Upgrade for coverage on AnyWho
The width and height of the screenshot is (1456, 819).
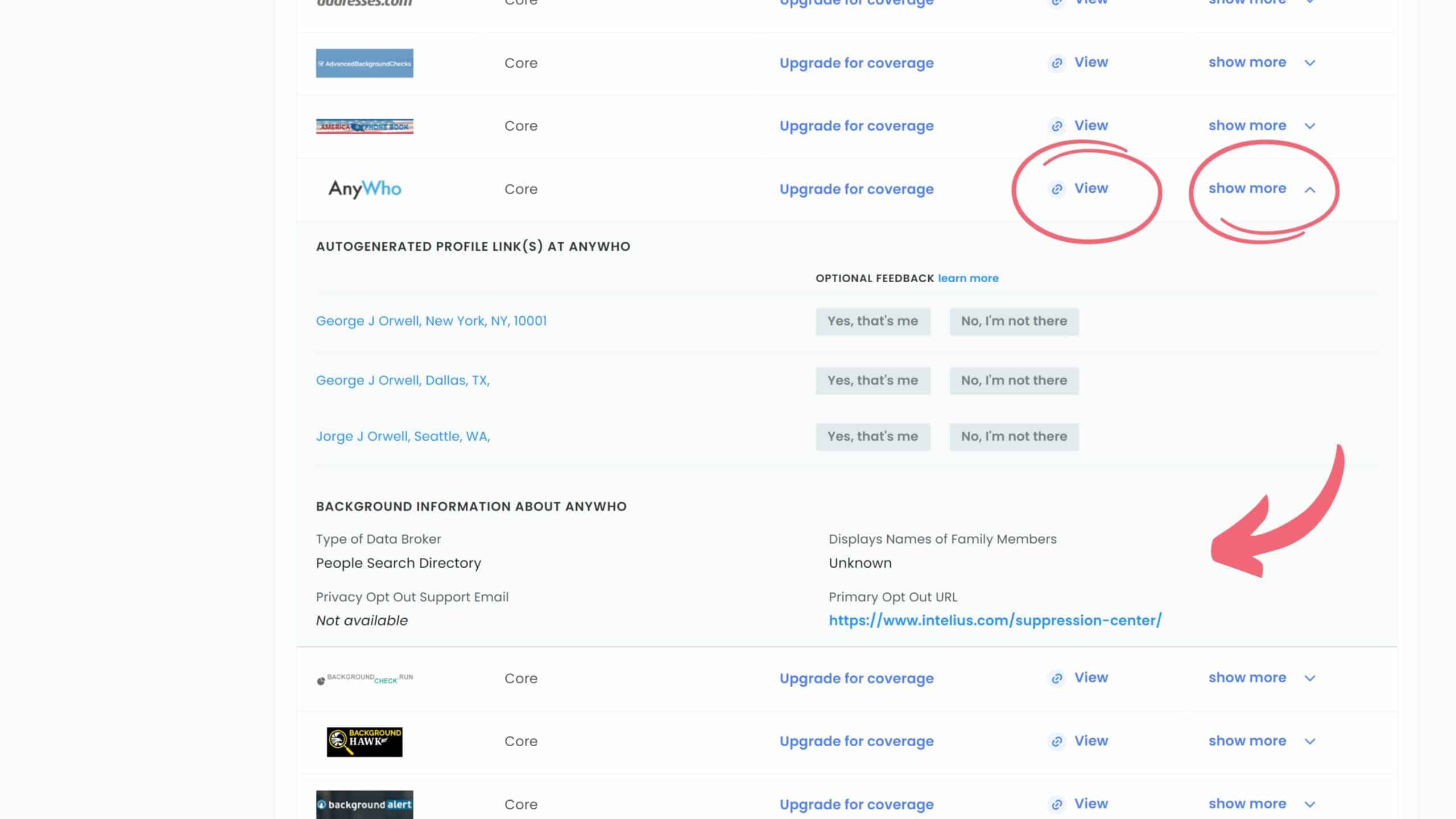857,189
